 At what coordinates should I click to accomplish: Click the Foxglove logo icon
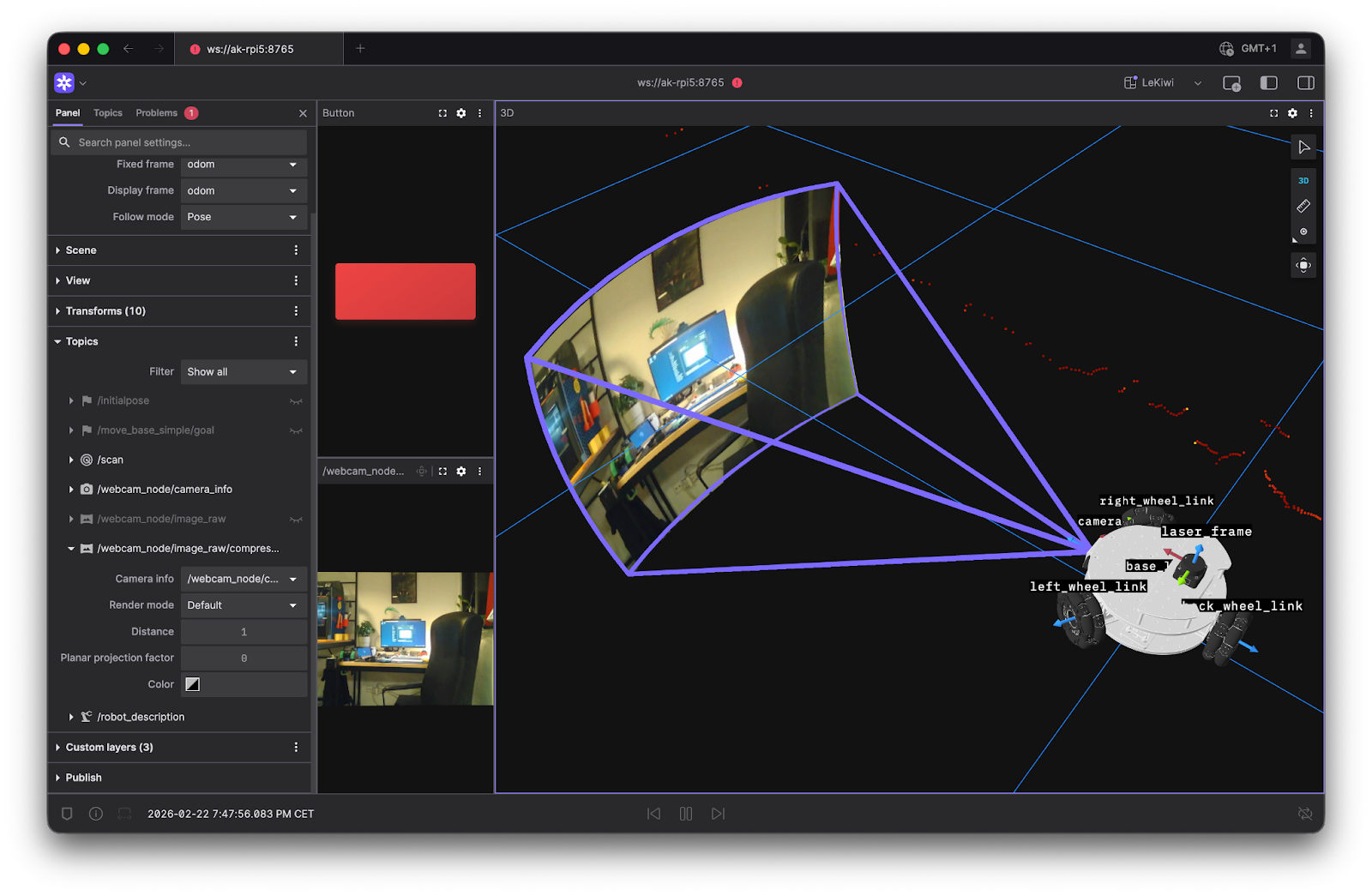pos(64,82)
